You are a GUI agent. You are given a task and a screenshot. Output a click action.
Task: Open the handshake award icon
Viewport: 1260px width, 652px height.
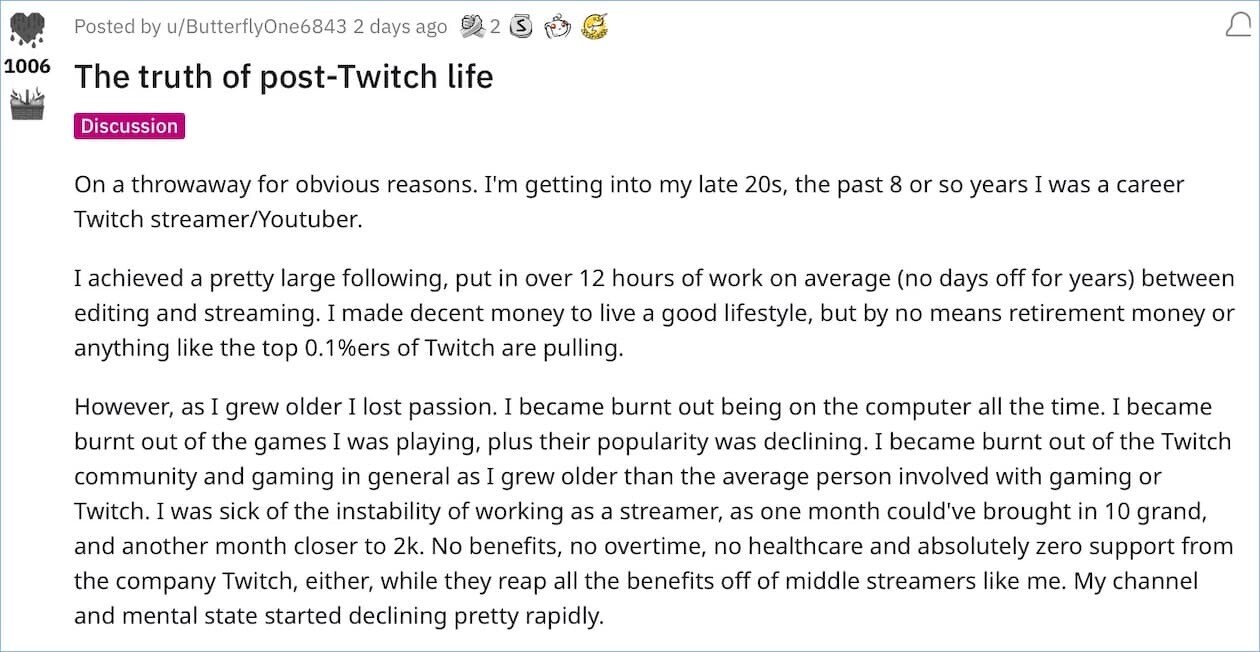click(472, 27)
